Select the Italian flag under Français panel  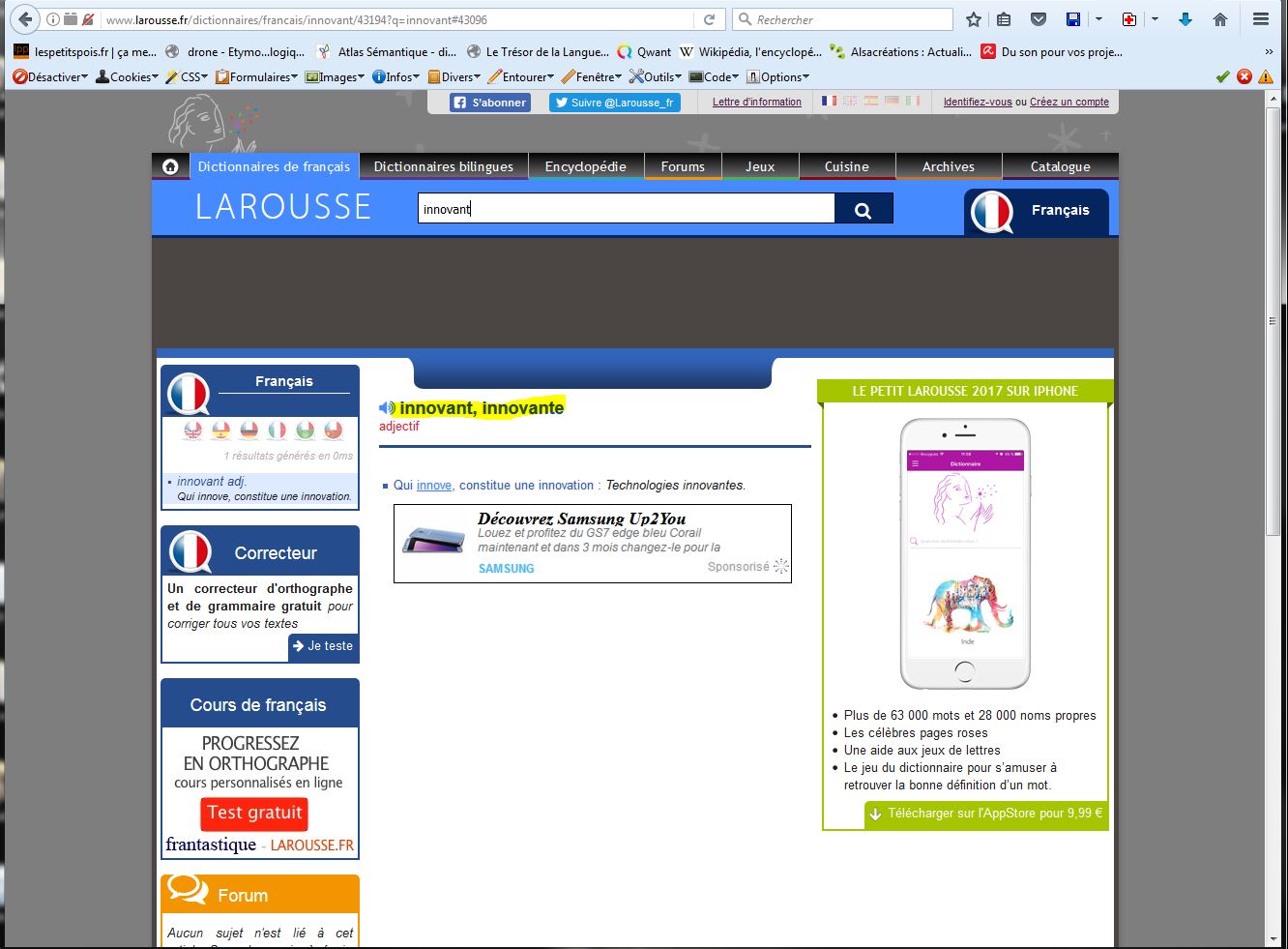coord(278,430)
